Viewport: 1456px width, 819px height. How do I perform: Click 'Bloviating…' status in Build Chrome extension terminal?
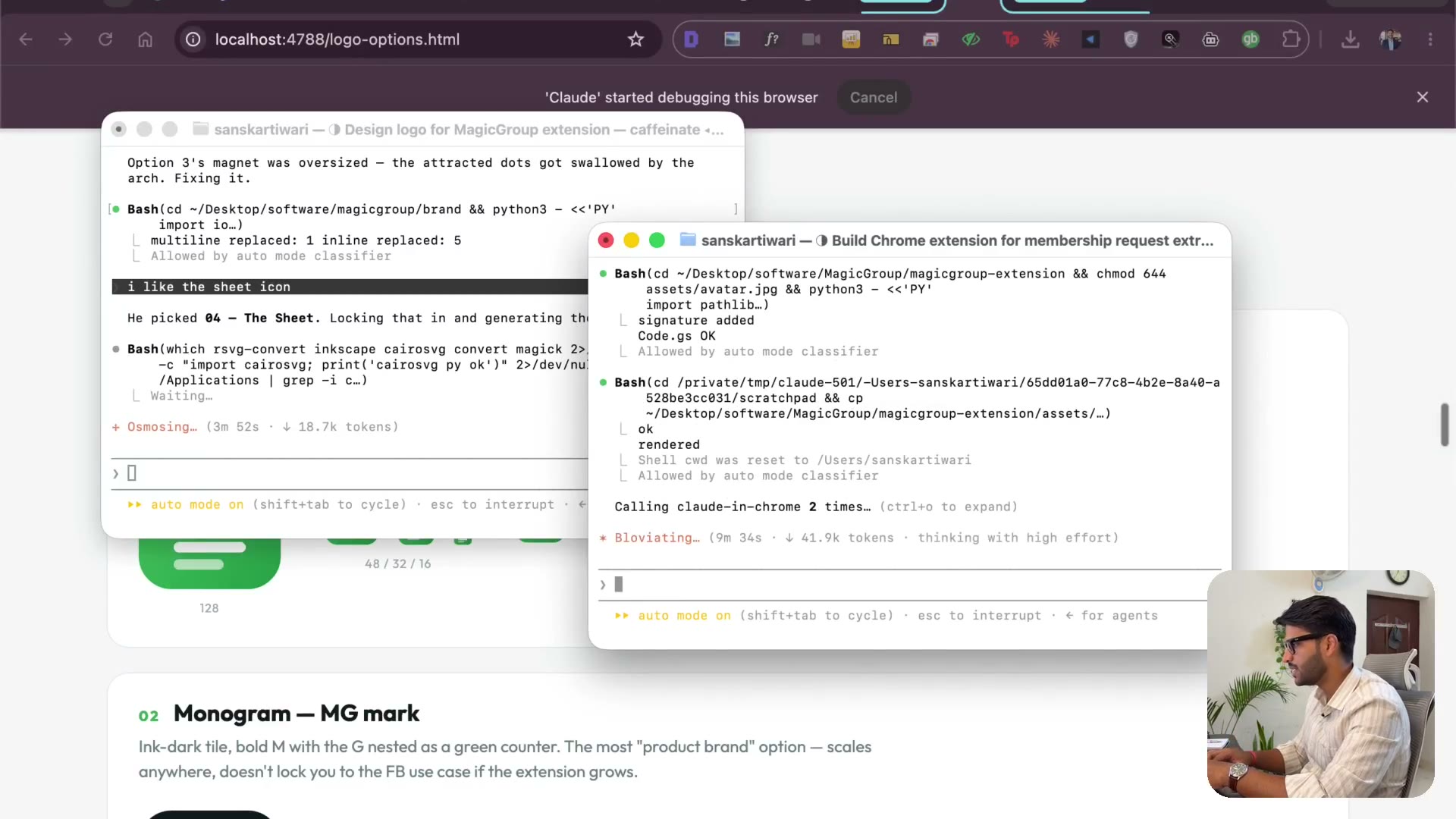coord(657,538)
